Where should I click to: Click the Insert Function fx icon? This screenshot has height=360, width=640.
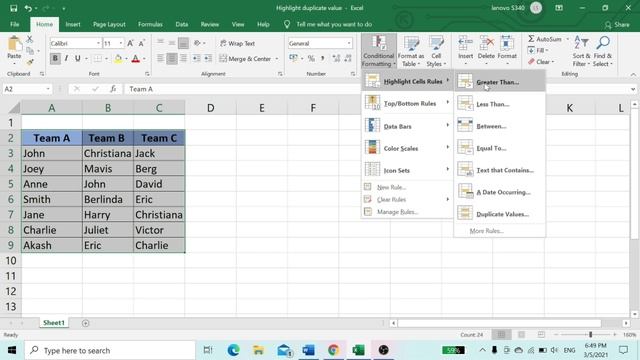point(113,89)
